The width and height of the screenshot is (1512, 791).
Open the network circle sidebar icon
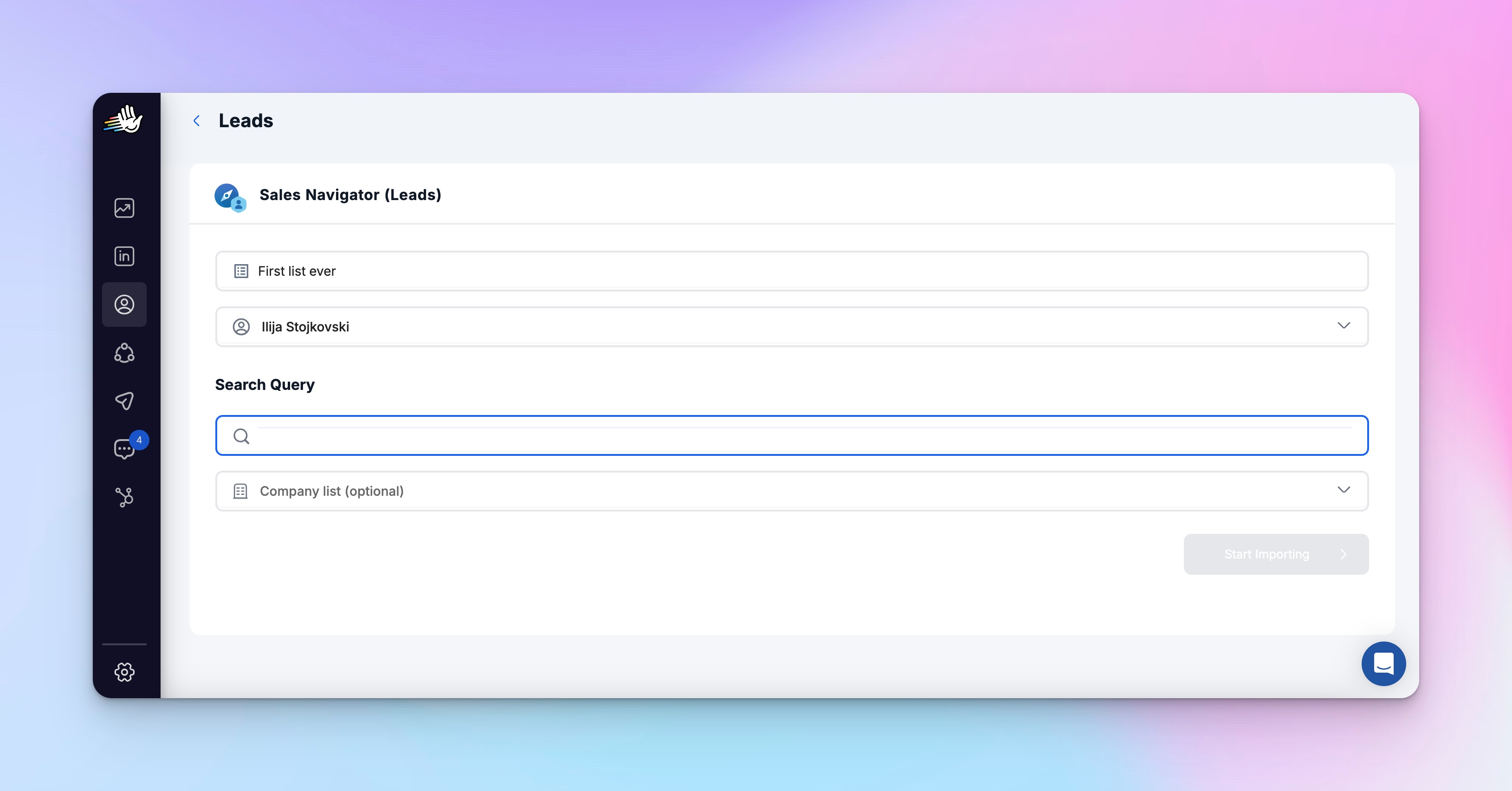coord(124,353)
